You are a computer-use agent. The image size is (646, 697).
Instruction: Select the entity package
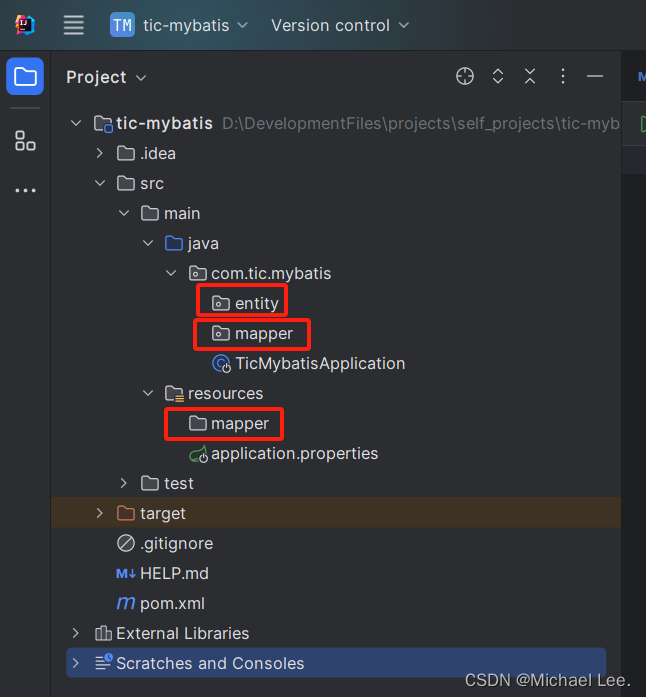pyautogui.click(x=245, y=304)
